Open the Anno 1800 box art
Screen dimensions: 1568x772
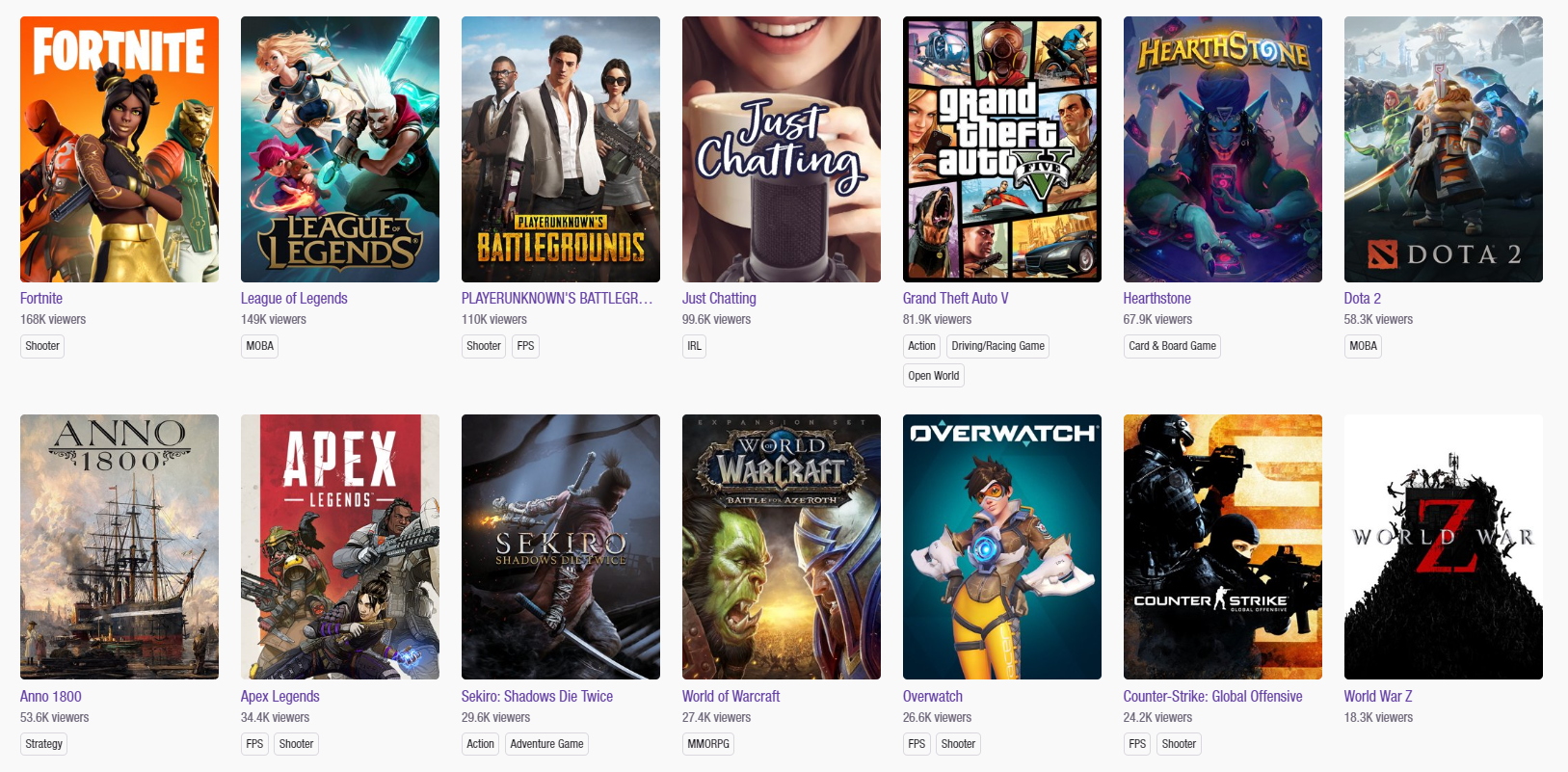tap(119, 546)
